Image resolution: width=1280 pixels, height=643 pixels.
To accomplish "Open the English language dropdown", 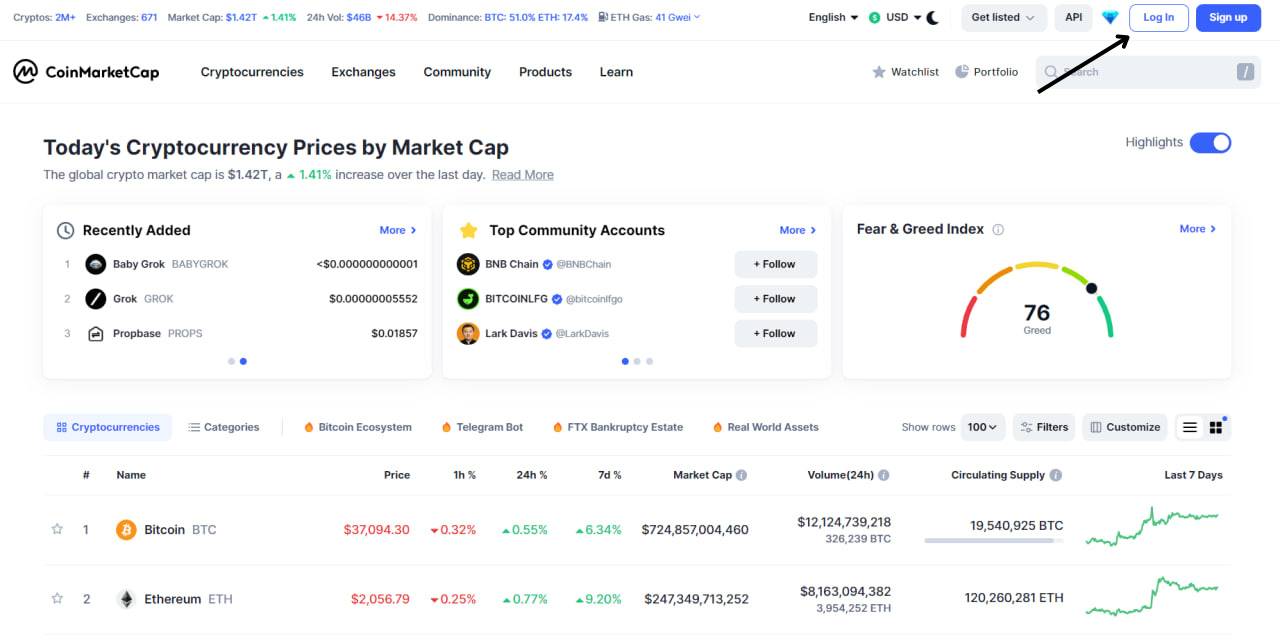I will pyautogui.click(x=833, y=17).
